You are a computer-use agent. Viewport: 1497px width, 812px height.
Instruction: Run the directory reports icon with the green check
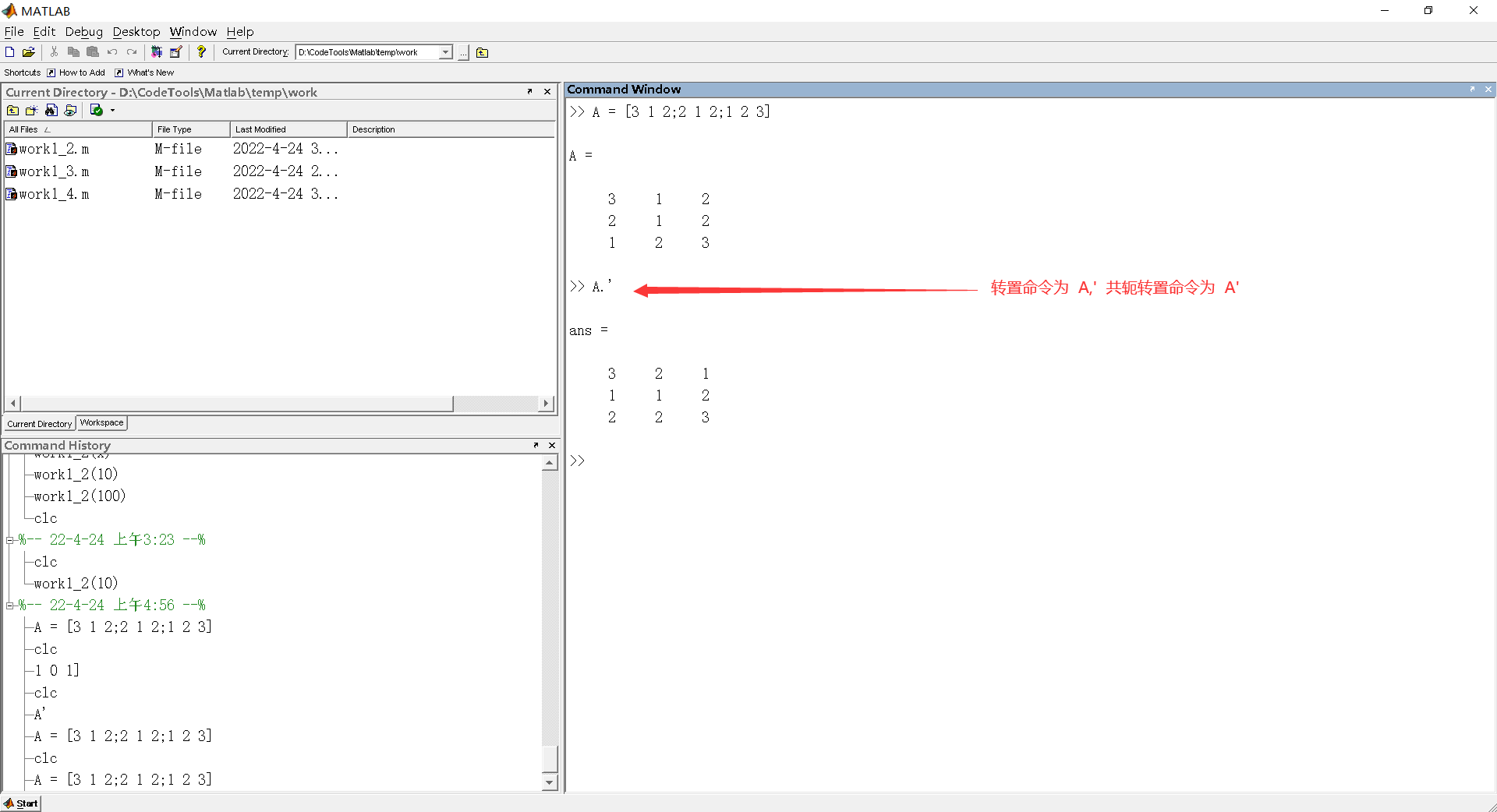click(x=97, y=110)
